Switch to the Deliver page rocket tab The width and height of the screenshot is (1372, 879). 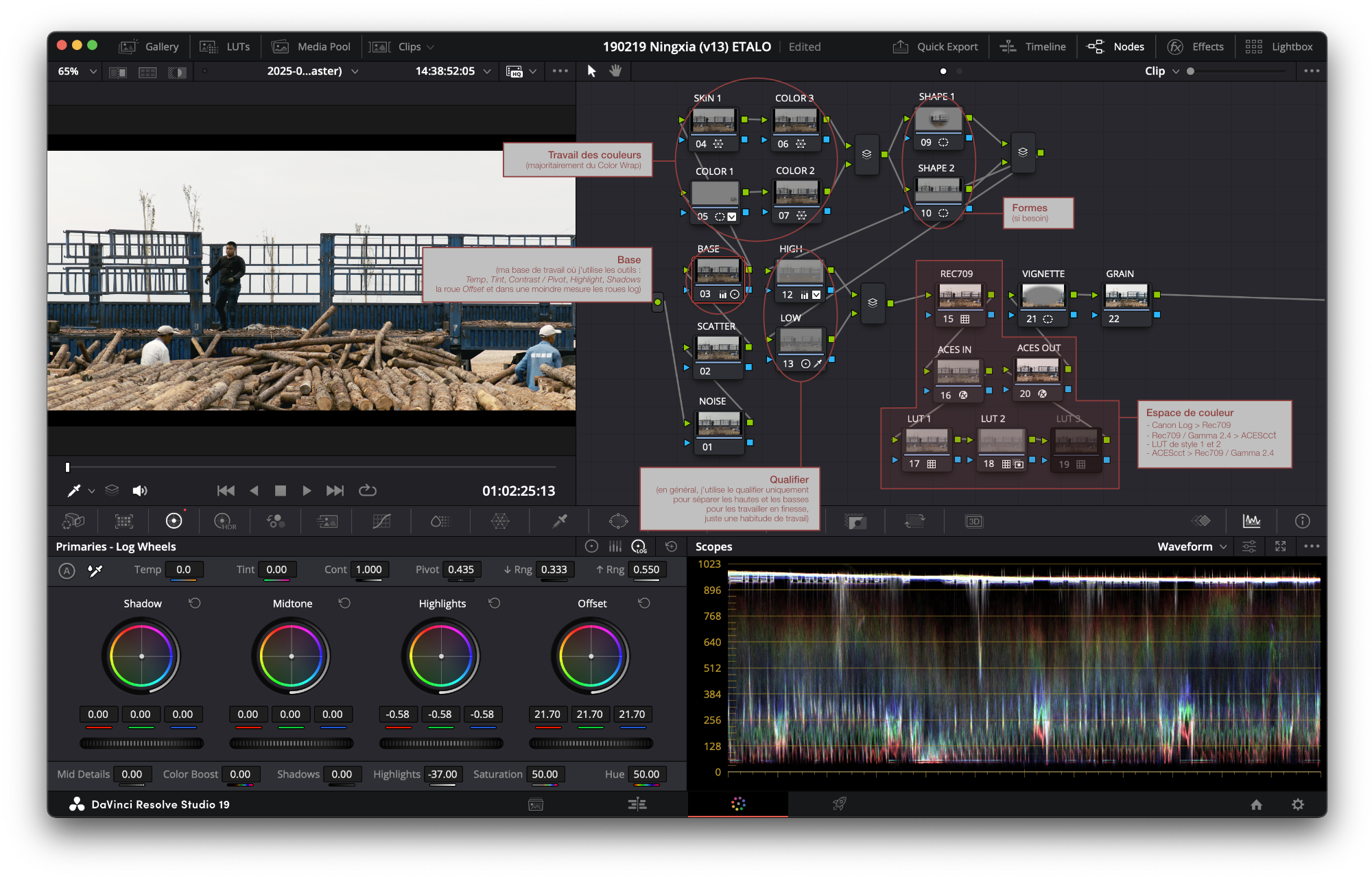(839, 804)
